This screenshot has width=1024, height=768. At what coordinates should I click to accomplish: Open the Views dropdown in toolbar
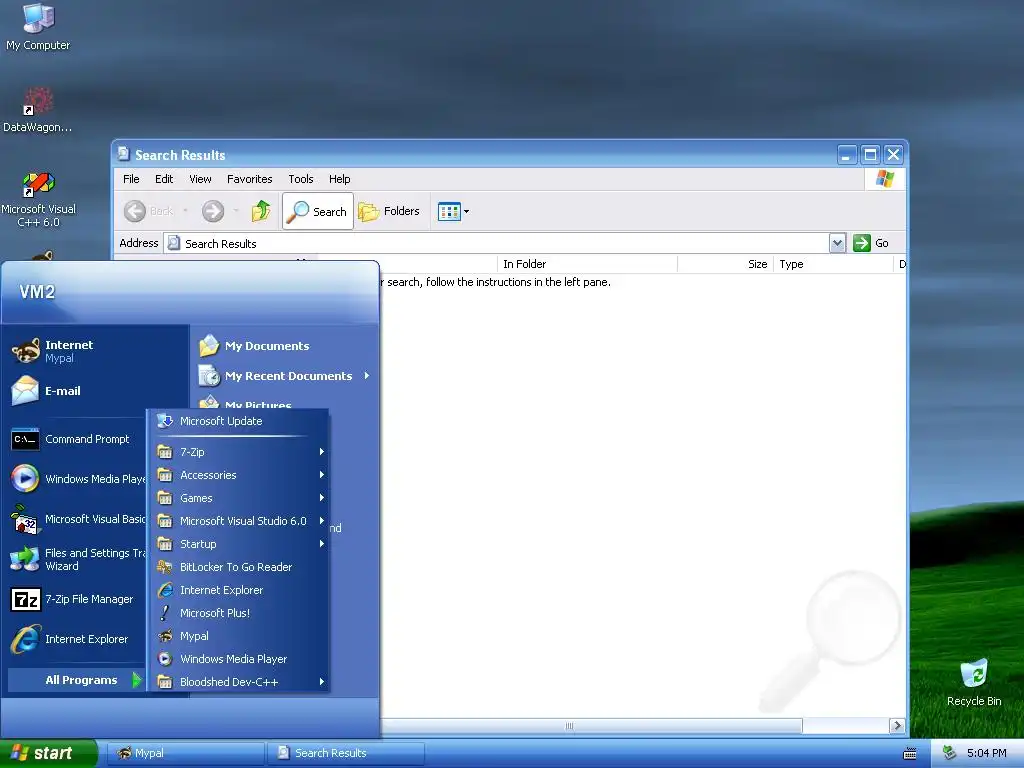pos(453,212)
